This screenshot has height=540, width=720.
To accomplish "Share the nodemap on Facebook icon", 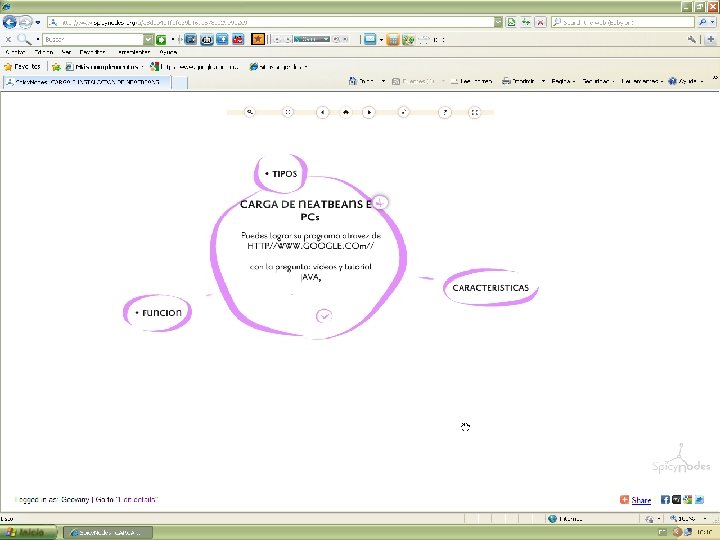I will [x=665, y=500].
